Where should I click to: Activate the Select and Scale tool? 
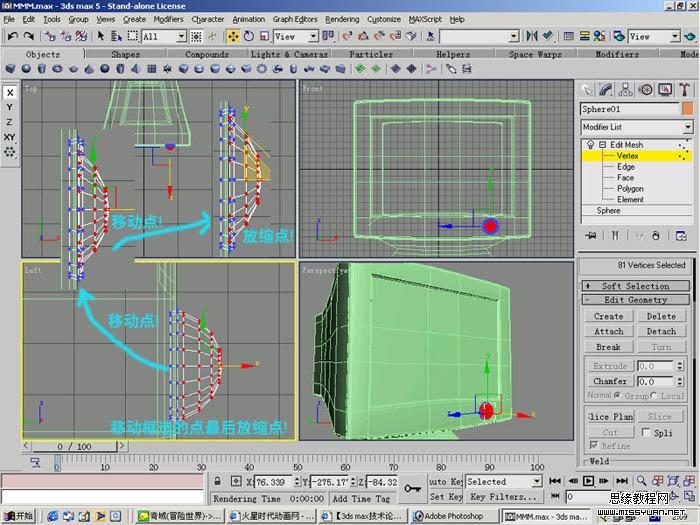[264, 36]
